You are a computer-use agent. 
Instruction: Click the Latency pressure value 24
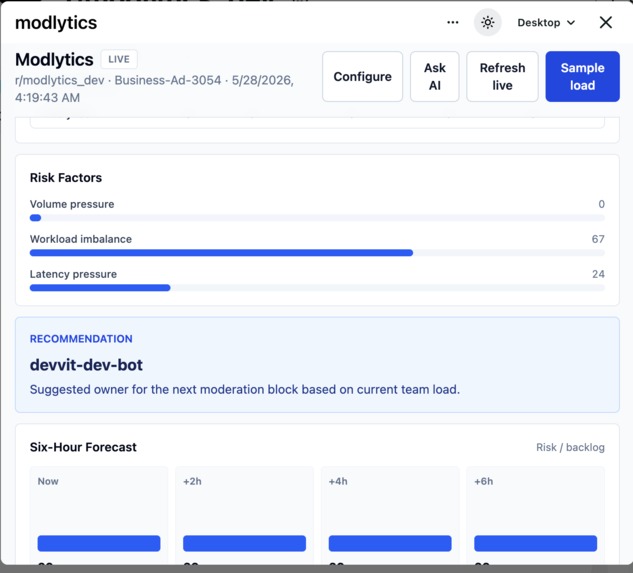pyautogui.click(x=598, y=274)
